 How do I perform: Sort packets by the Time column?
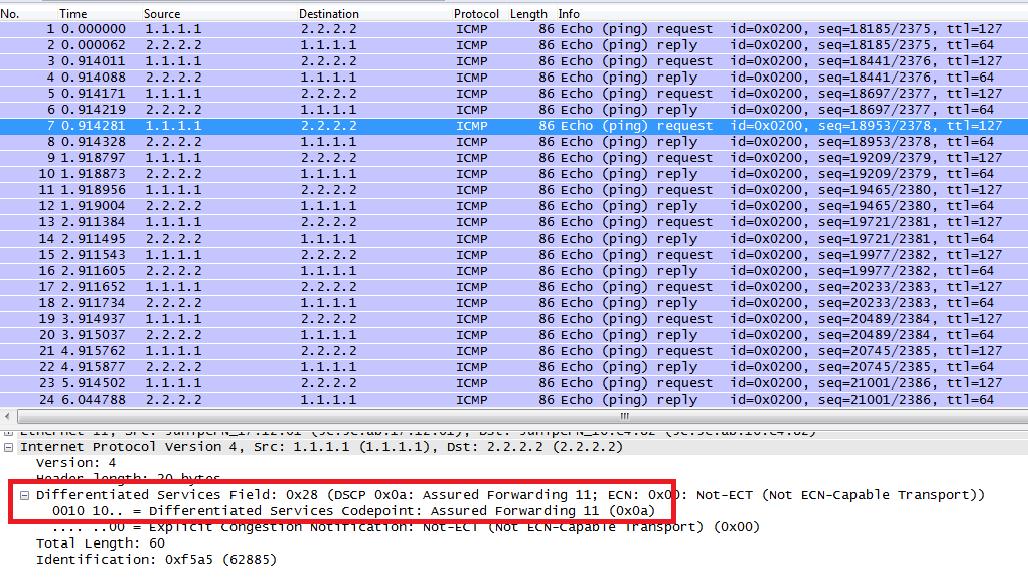pyautogui.click(x=73, y=14)
